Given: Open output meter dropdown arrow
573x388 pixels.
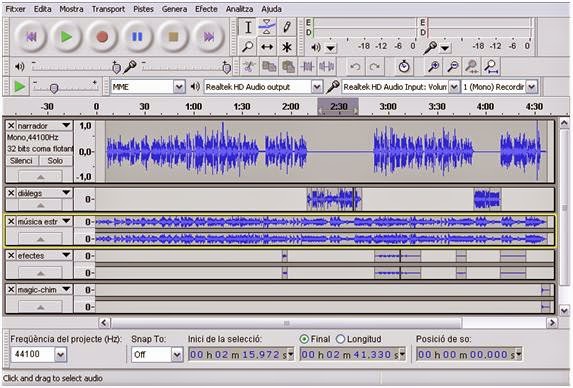Looking at the screenshot, I should tap(330, 48).
